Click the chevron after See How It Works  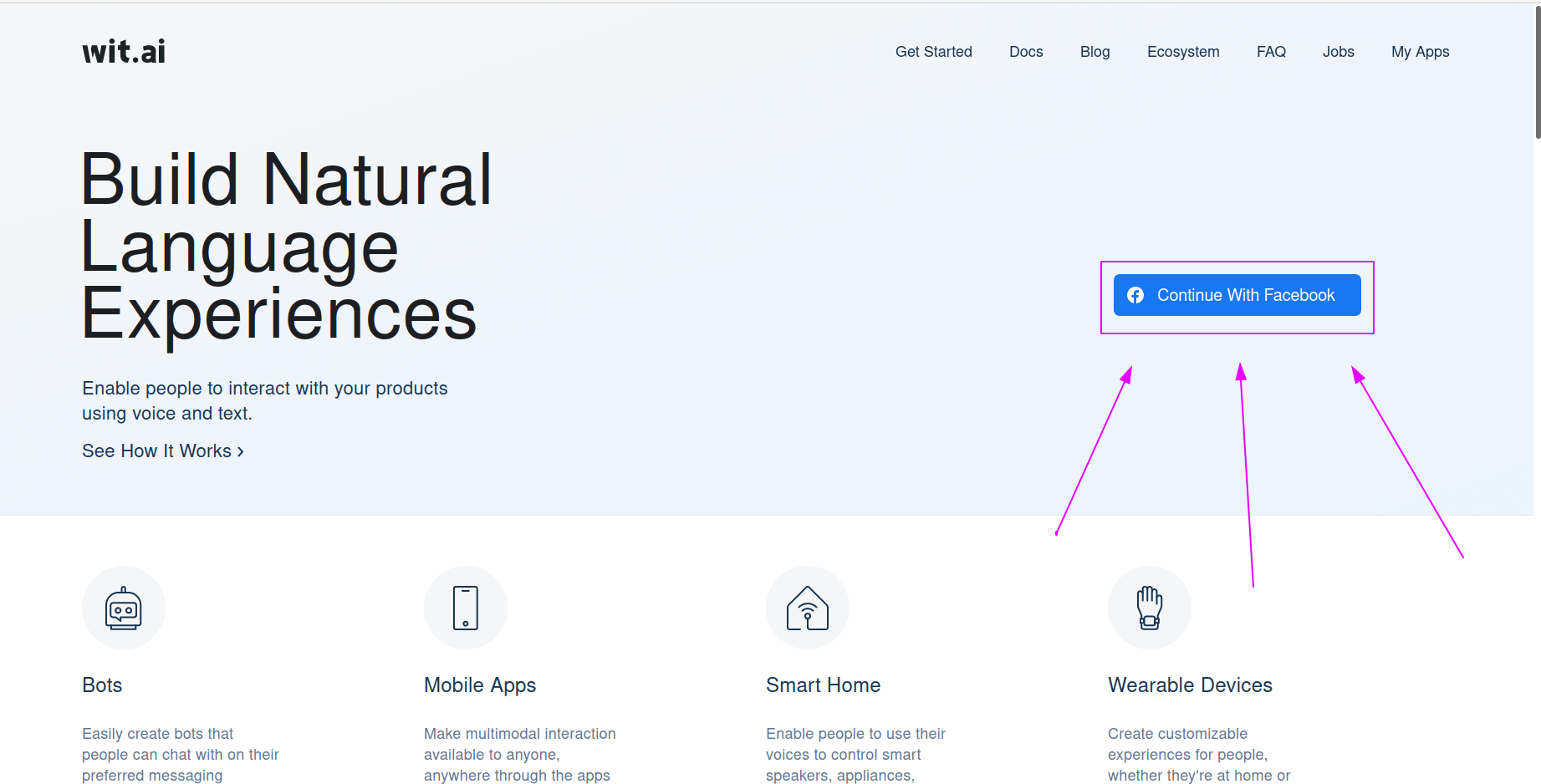pos(241,451)
